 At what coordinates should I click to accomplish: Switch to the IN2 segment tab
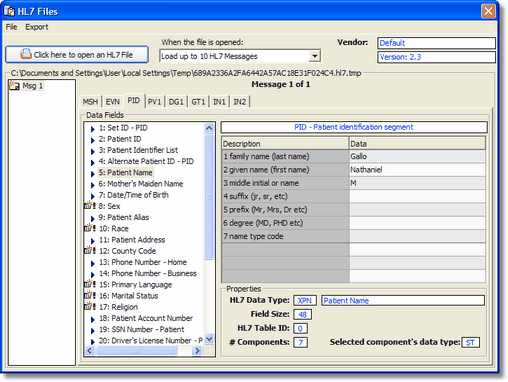[x=239, y=102]
